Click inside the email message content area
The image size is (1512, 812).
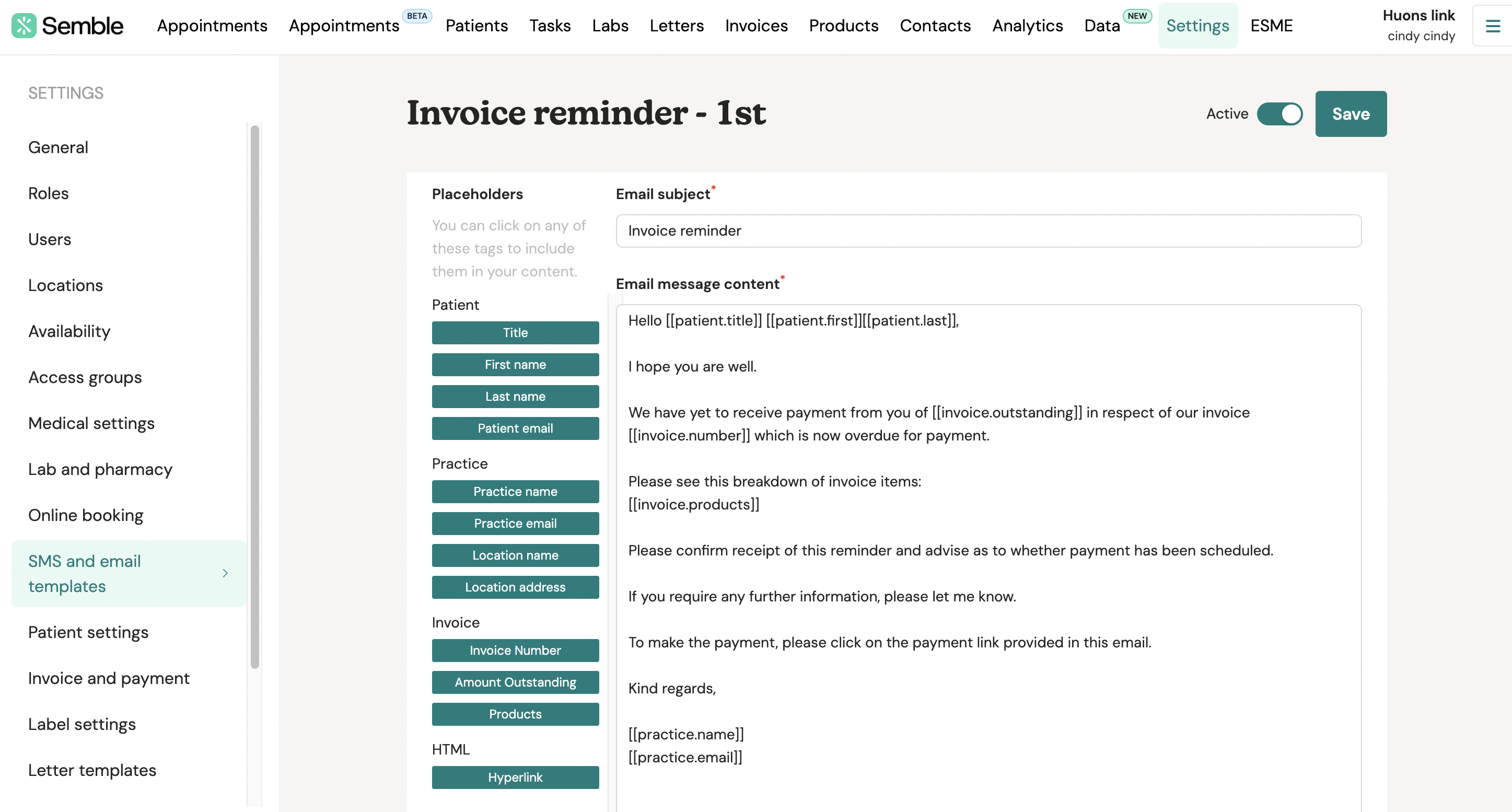click(988, 558)
